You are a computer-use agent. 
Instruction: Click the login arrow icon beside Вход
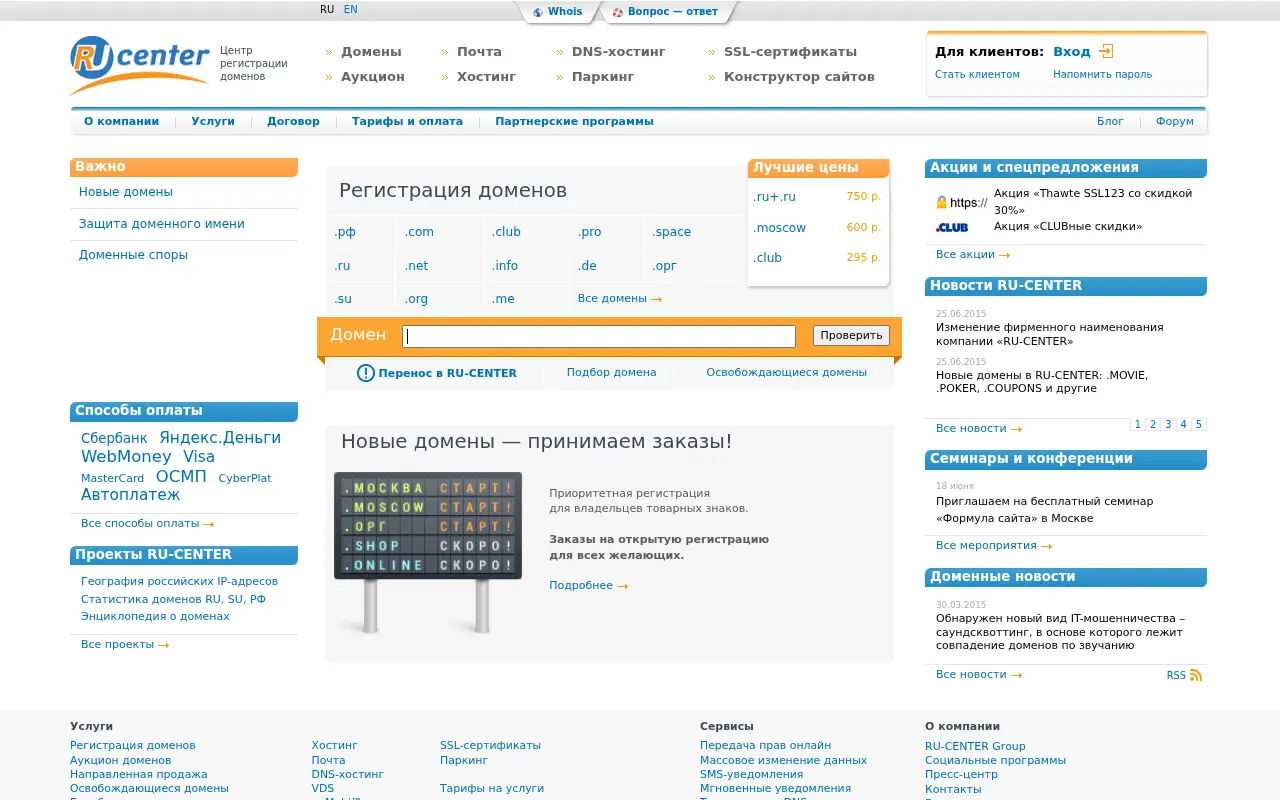pyautogui.click(x=1106, y=51)
